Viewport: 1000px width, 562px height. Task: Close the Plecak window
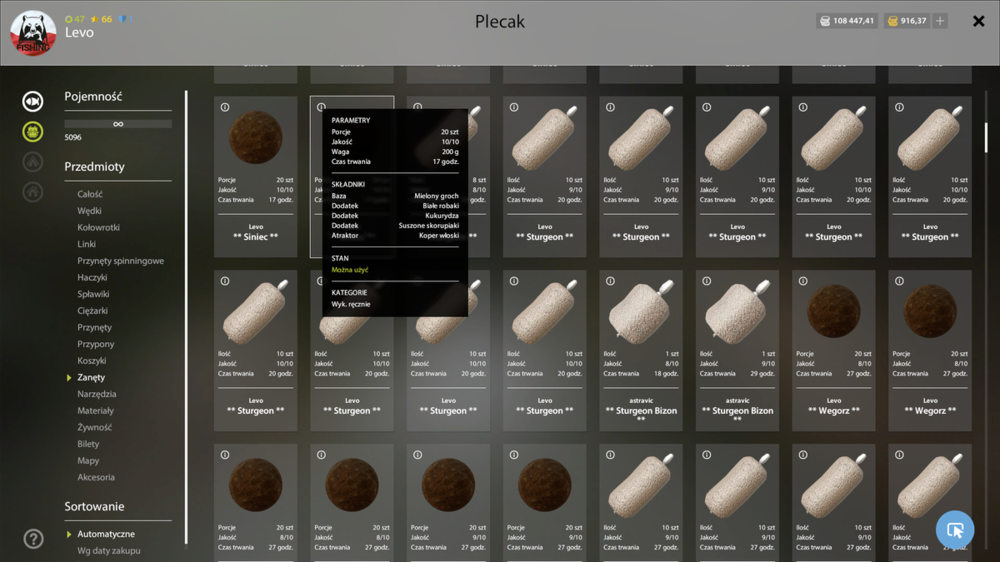click(x=978, y=21)
